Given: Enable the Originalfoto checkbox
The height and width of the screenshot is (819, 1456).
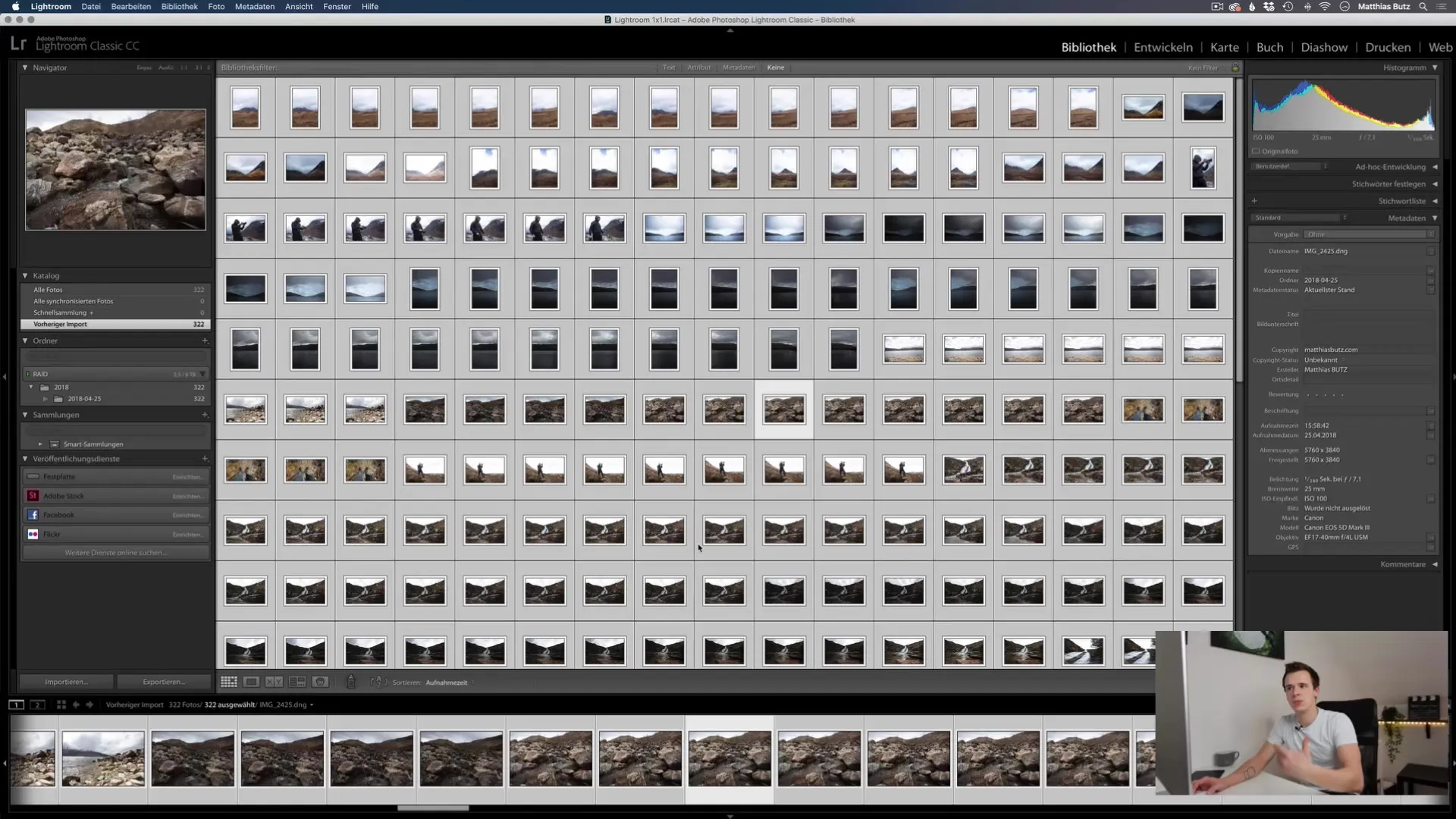Looking at the screenshot, I should pos(1256,151).
